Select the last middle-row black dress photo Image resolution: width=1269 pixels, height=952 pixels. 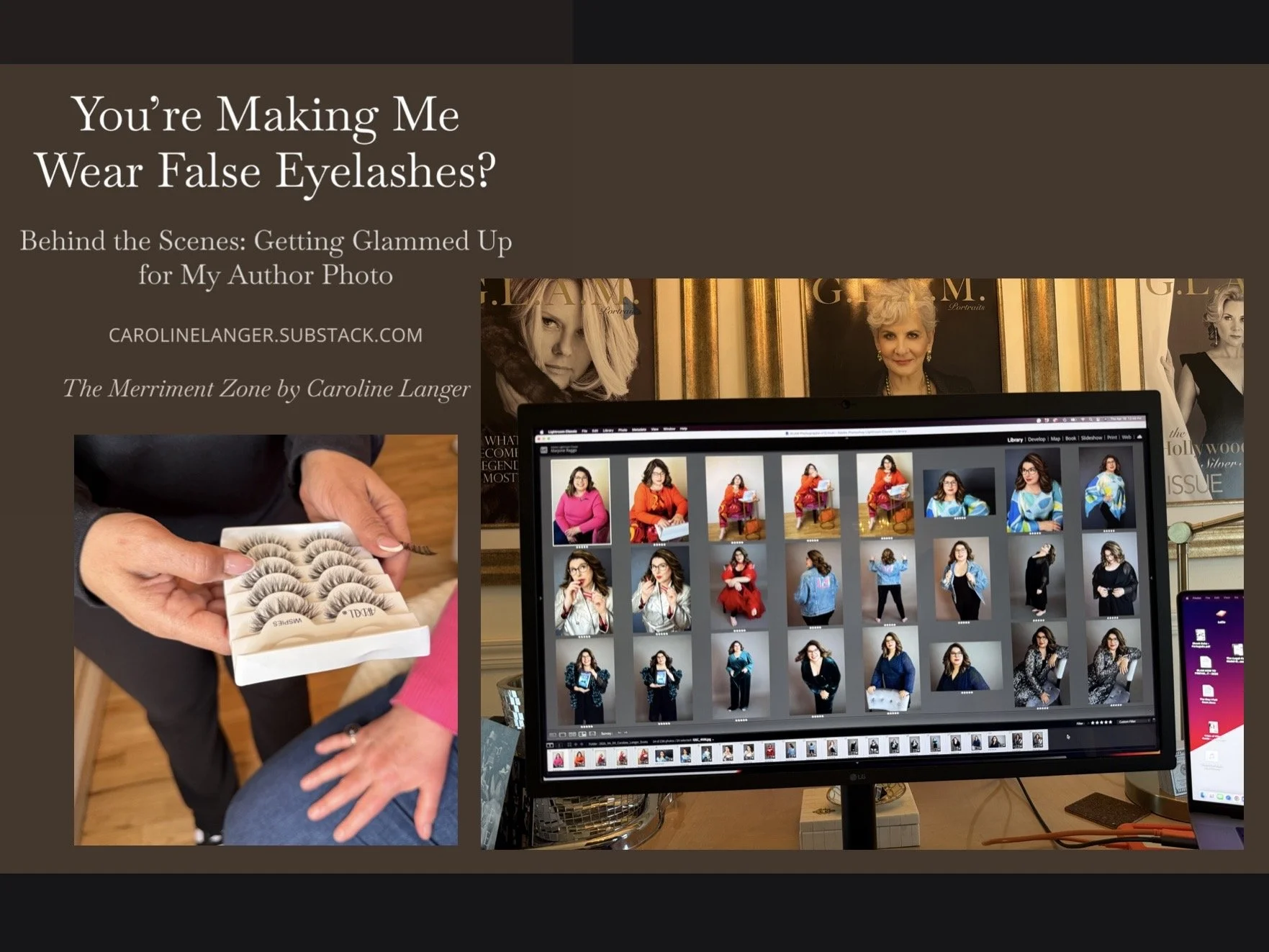pyautogui.click(x=1111, y=574)
